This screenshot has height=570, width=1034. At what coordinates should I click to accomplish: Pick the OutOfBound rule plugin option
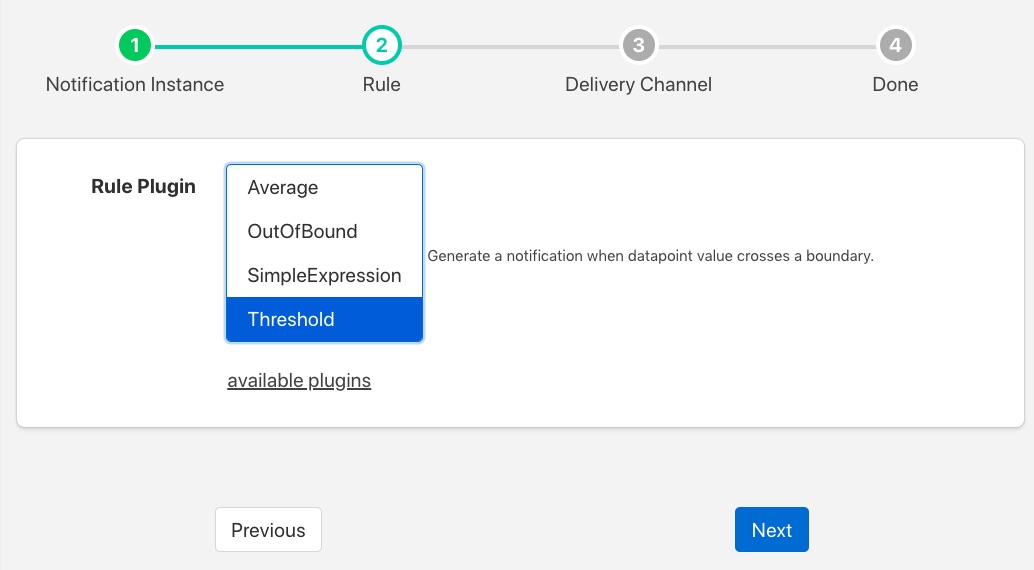pos(302,232)
